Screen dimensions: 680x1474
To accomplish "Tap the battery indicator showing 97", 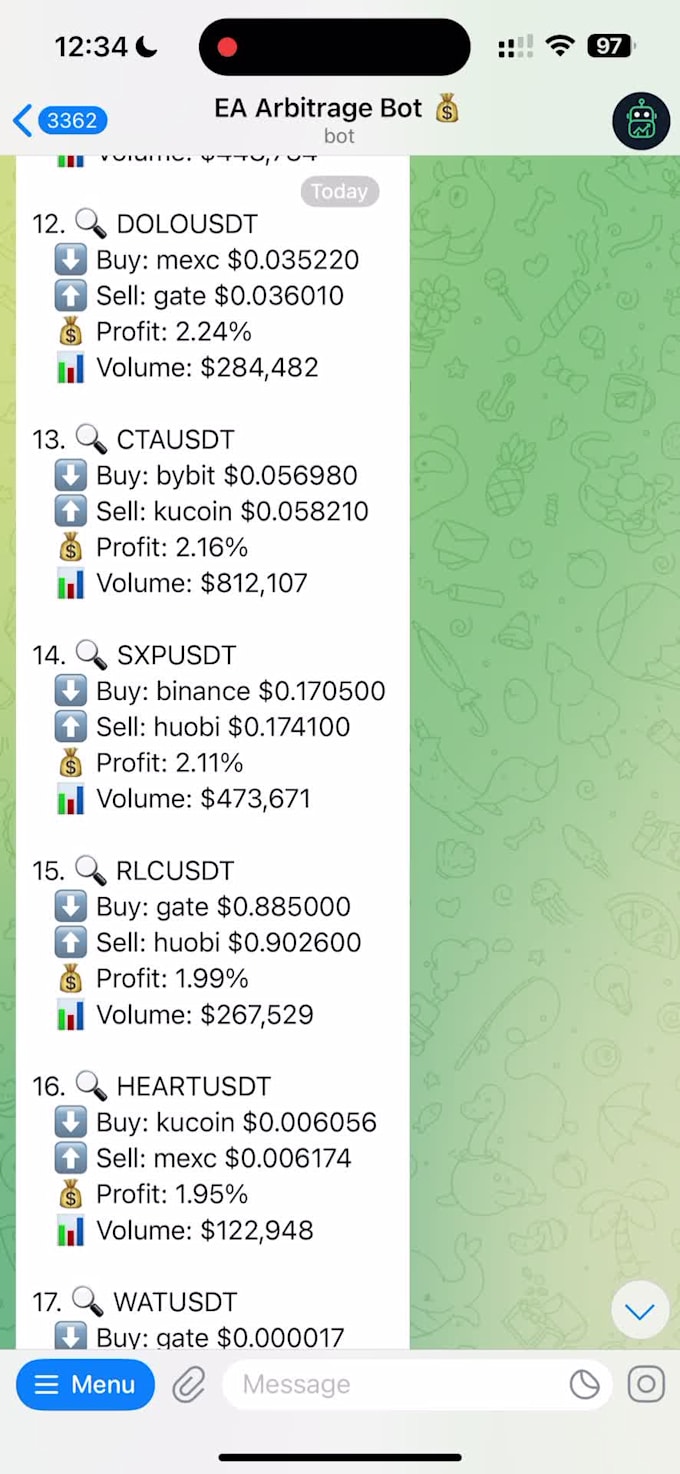I will (x=610, y=46).
